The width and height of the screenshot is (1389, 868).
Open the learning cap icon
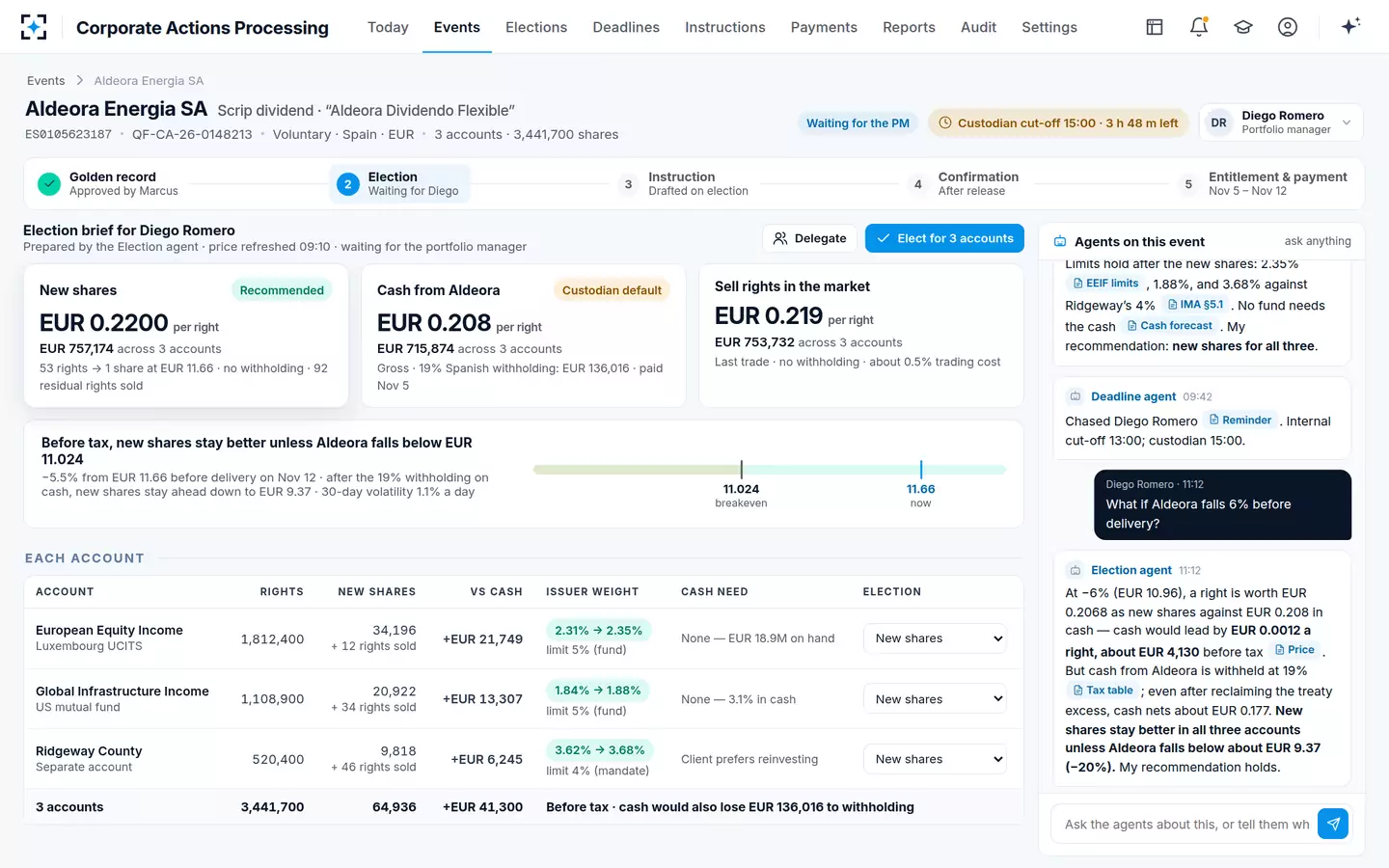click(1243, 27)
